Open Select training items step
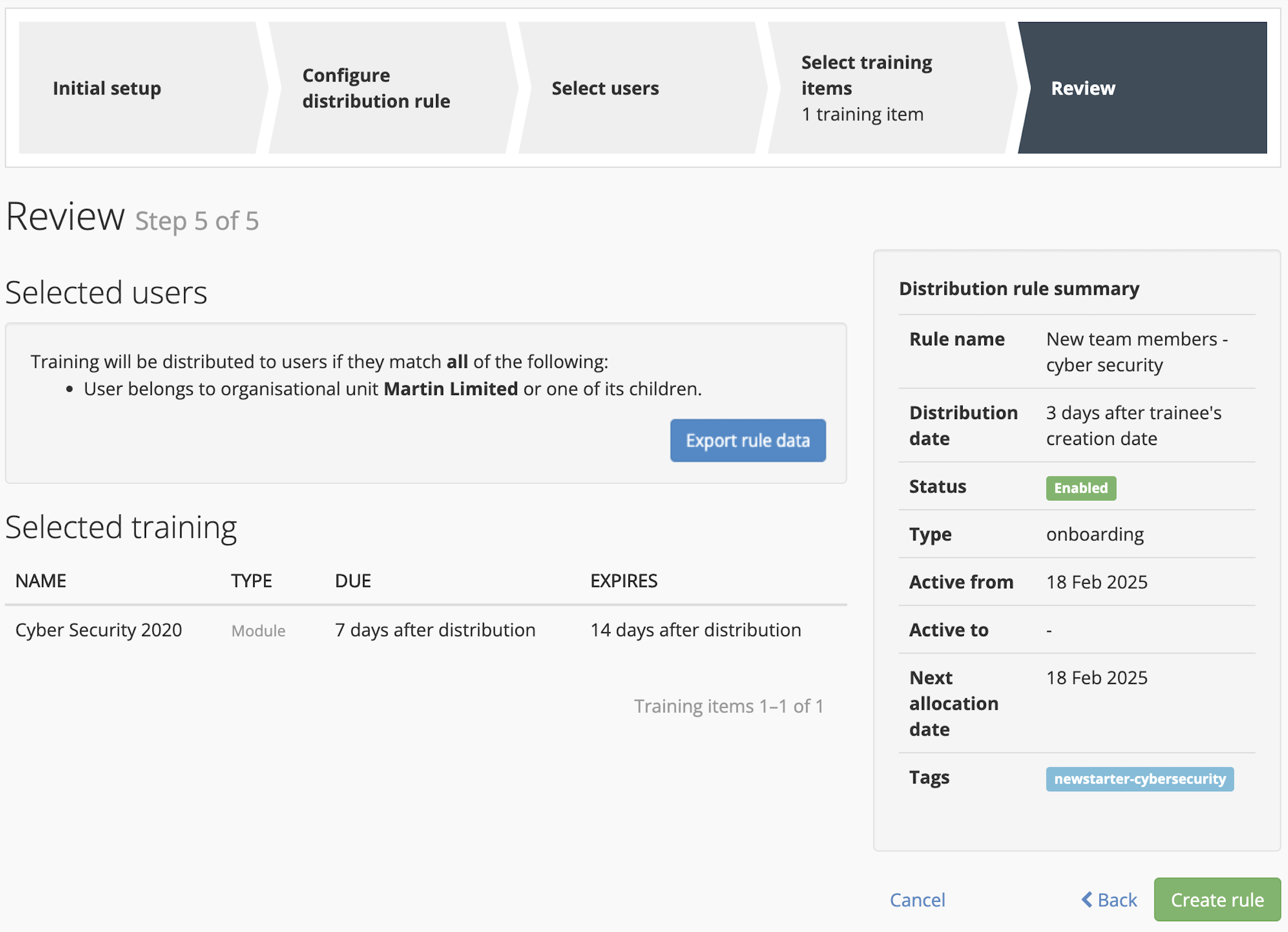This screenshot has width=1288, height=932. (866, 88)
